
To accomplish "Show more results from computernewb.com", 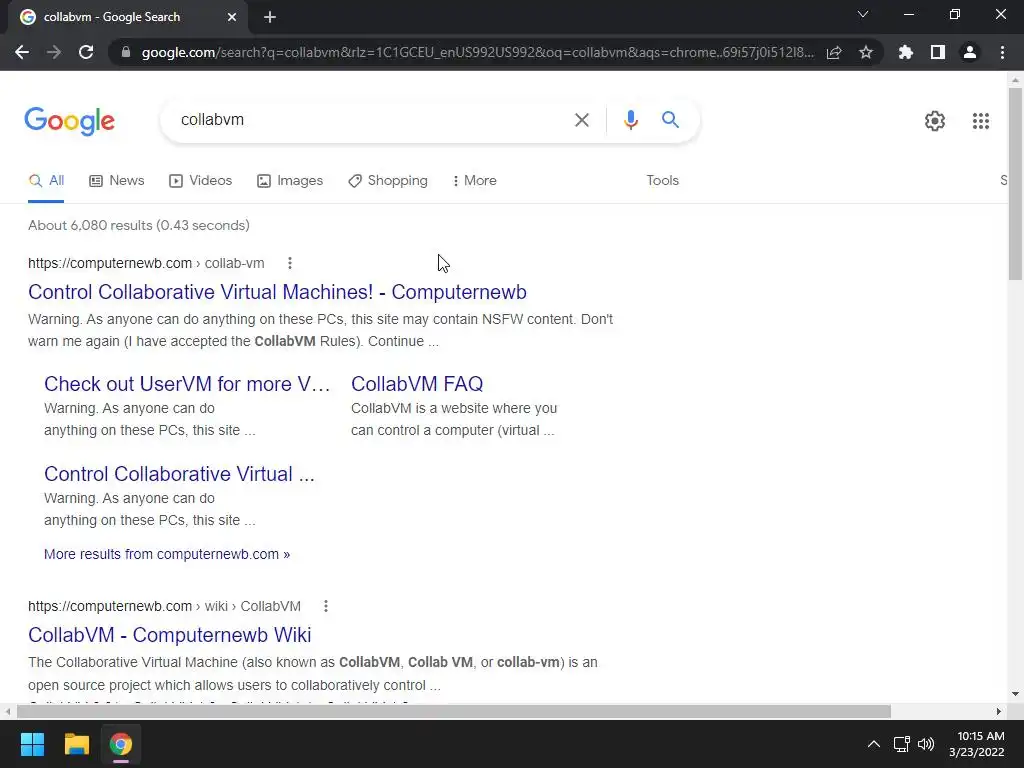I will pyautogui.click(x=167, y=554).
